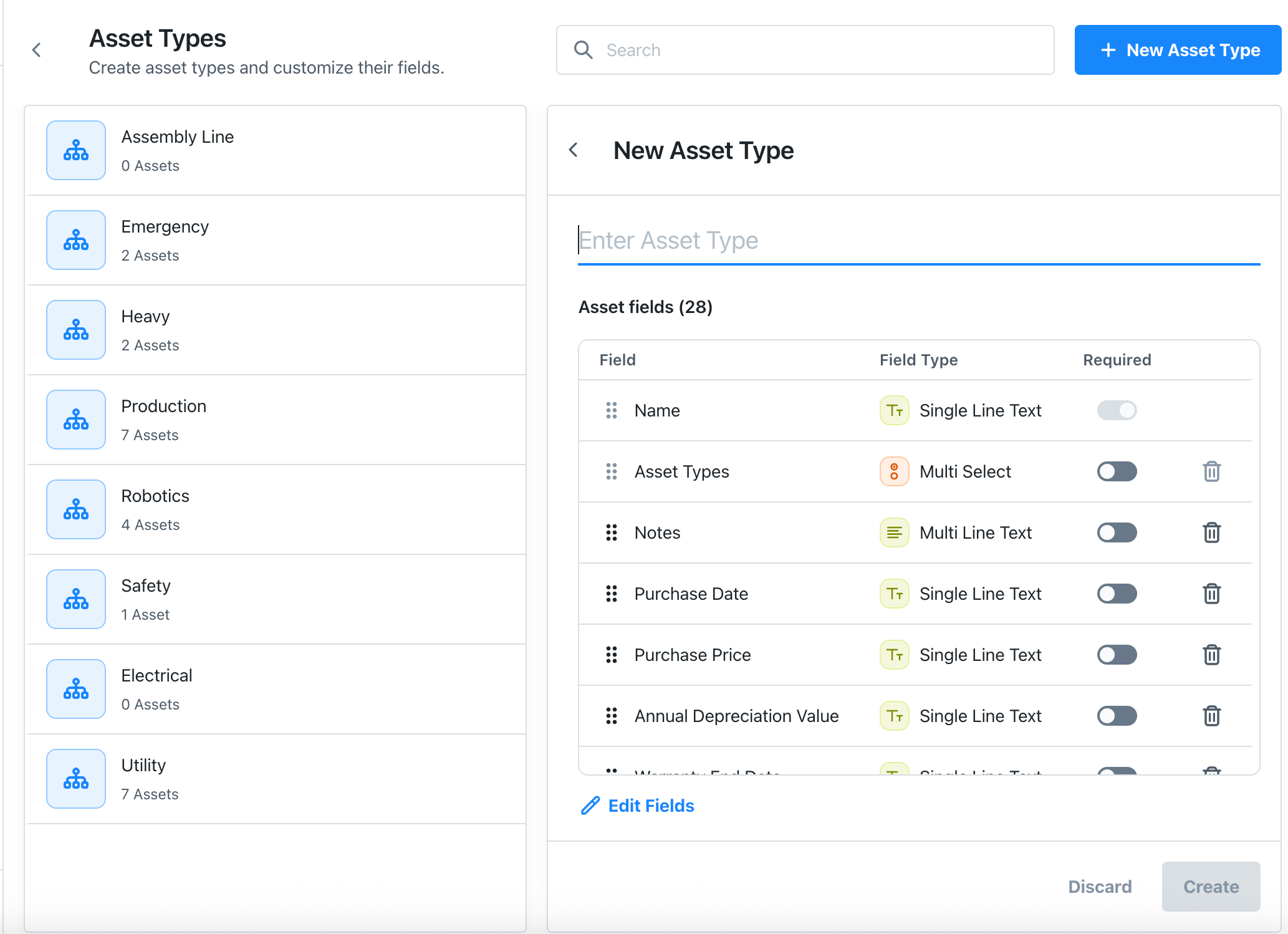Click the Create button
Image resolution: width=1288 pixels, height=934 pixels.
tap(1211, 887)
